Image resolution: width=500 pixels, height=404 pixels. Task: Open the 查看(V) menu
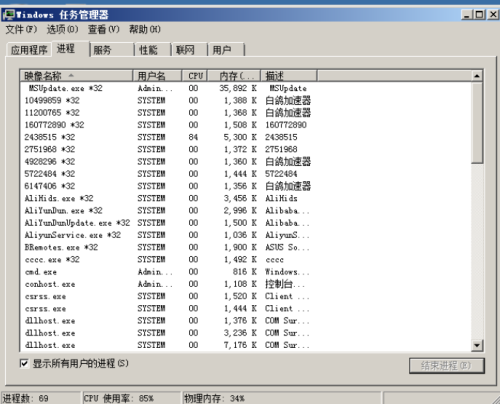coord(103,29)
